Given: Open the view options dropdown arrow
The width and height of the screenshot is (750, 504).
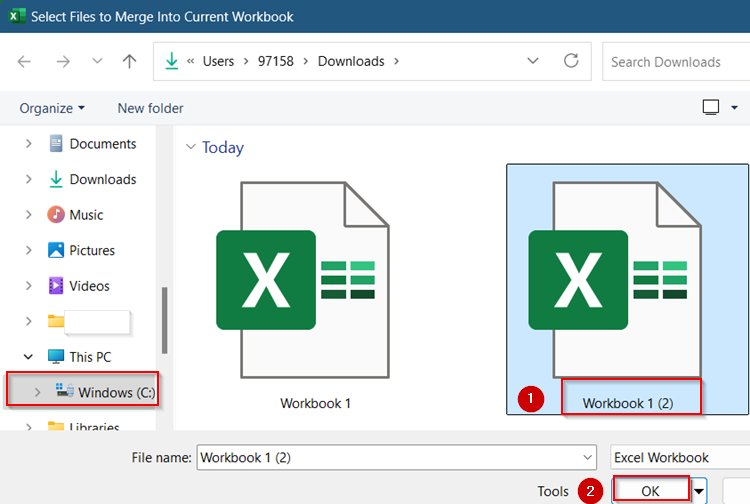Looking at the screenshot, I should point(734,108).
